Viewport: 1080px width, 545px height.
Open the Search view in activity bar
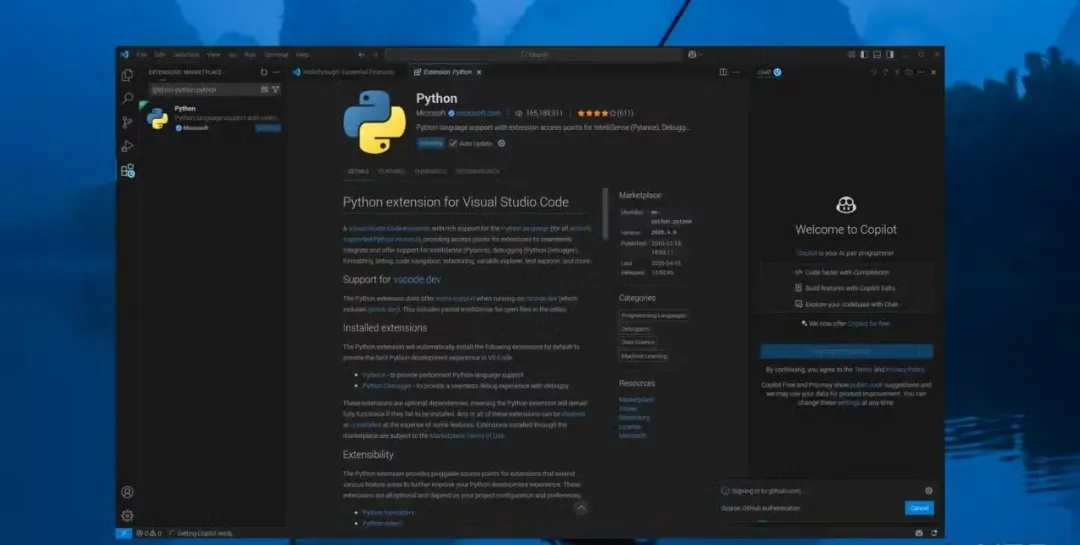tap(127, 99)
